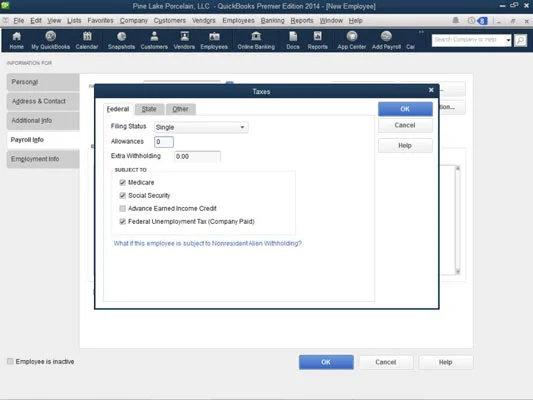Open Online Banking icon

pos(256,40)
